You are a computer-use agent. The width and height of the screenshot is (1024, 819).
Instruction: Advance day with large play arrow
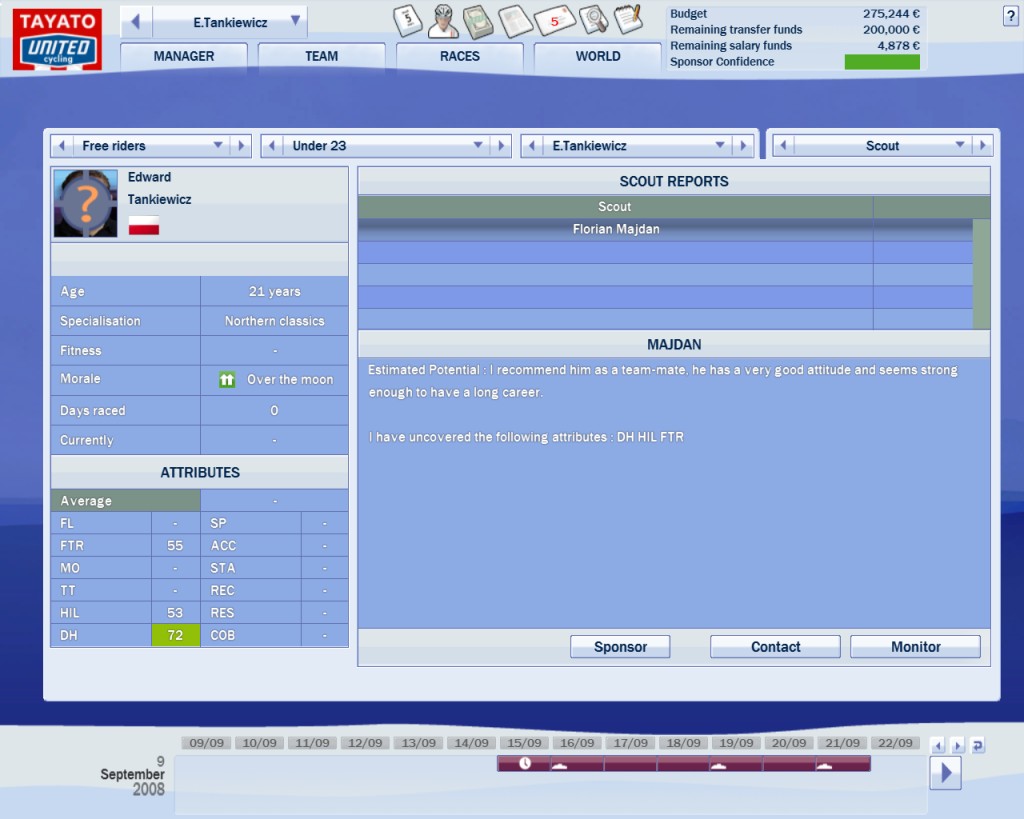(945, 772)
